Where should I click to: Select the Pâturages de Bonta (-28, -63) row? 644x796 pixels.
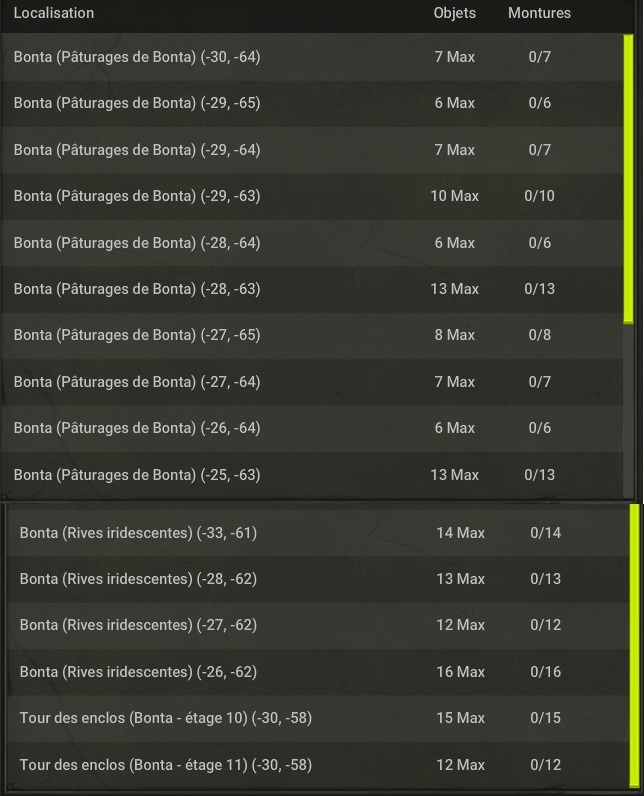312,289
